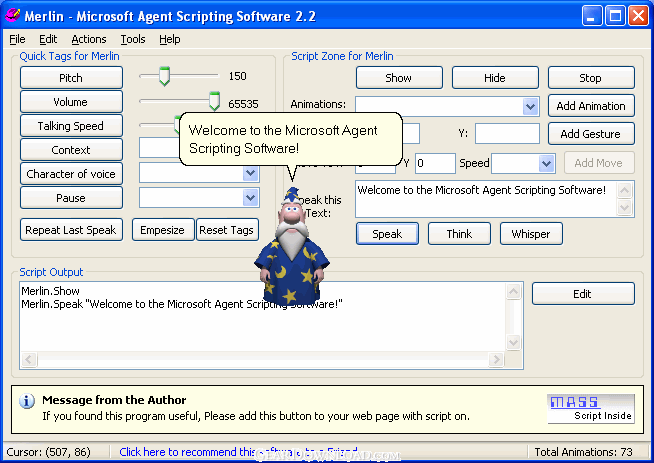Screen dimensions: 654x463
Task: Expand the Pause dropdown
Action: 250,198
